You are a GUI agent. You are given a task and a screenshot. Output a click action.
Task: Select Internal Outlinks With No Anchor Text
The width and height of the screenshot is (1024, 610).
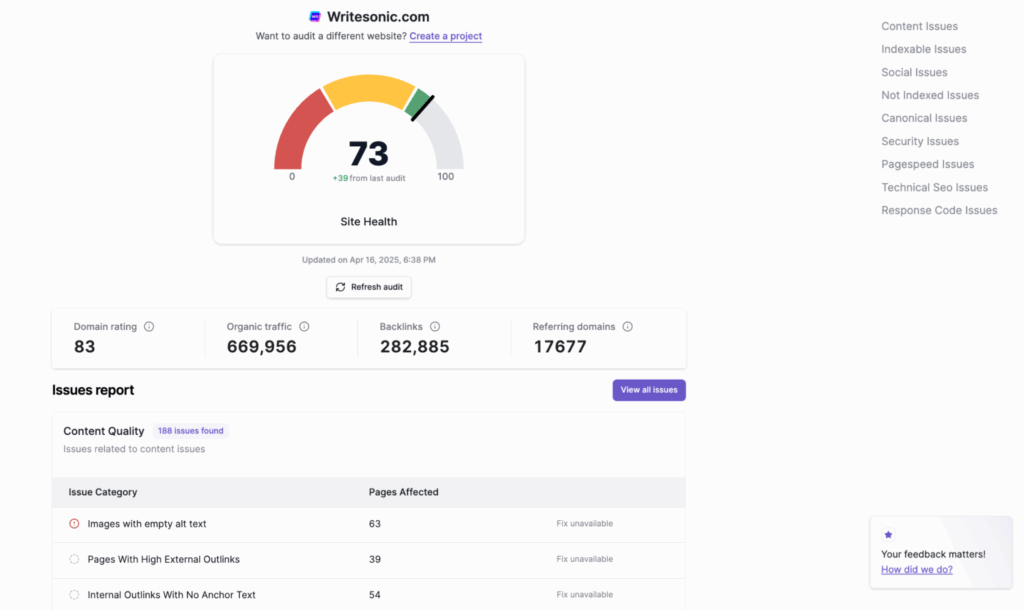(369, 595)
